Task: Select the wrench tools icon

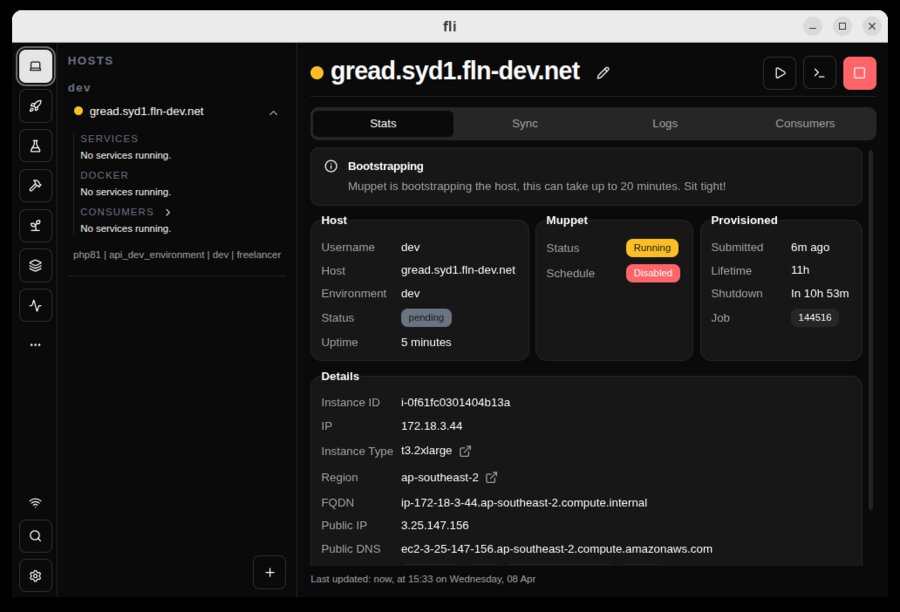Action: [x=35, y=186]
